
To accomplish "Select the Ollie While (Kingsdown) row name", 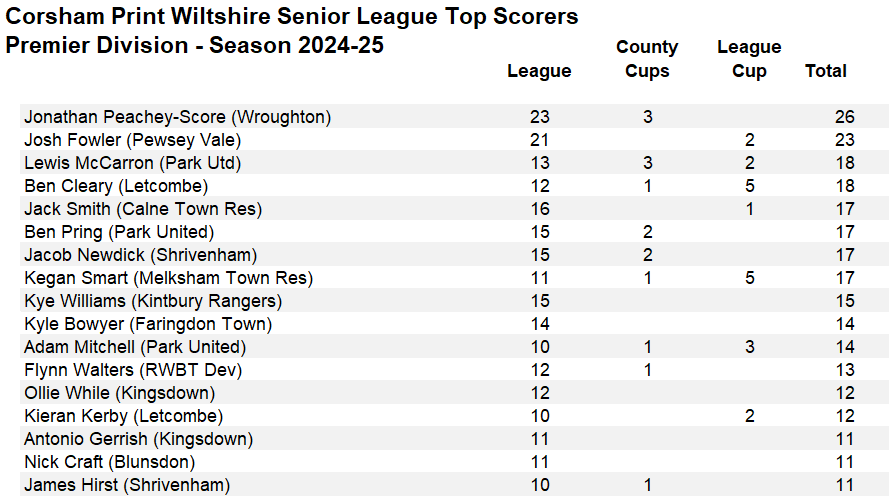I will click(x=119, y=393).
